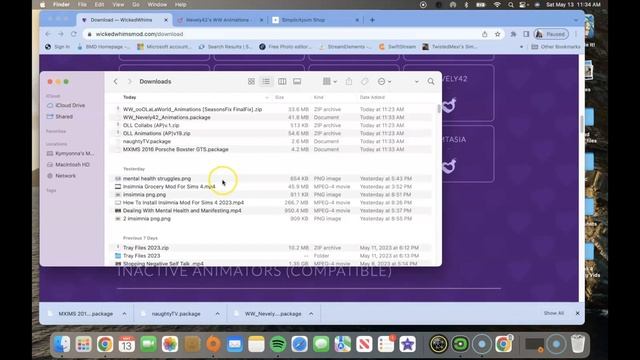Click Show All in the downloads bar
640x360 pixels.
click(553, 313)
